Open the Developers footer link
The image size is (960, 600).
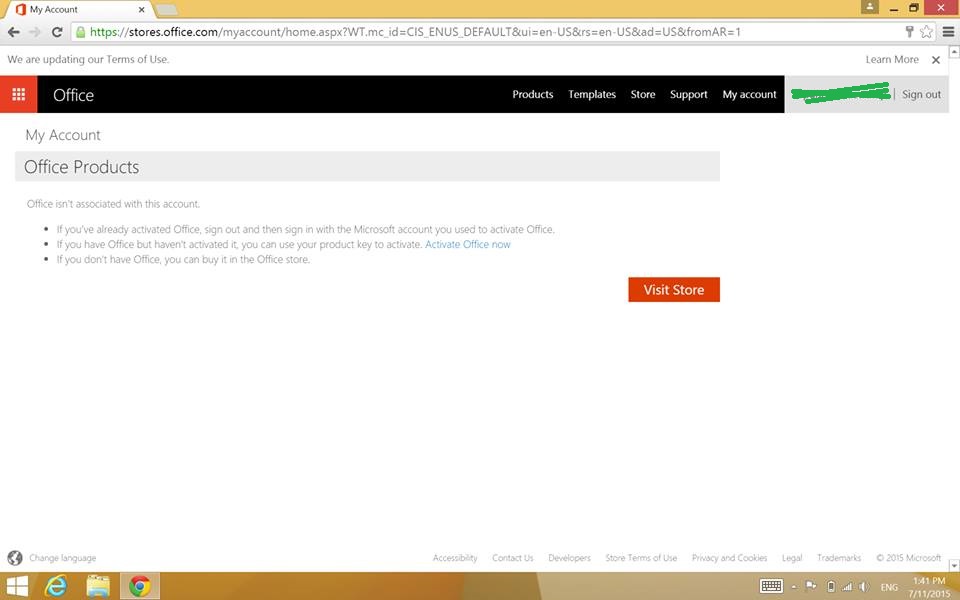point(569,558)
